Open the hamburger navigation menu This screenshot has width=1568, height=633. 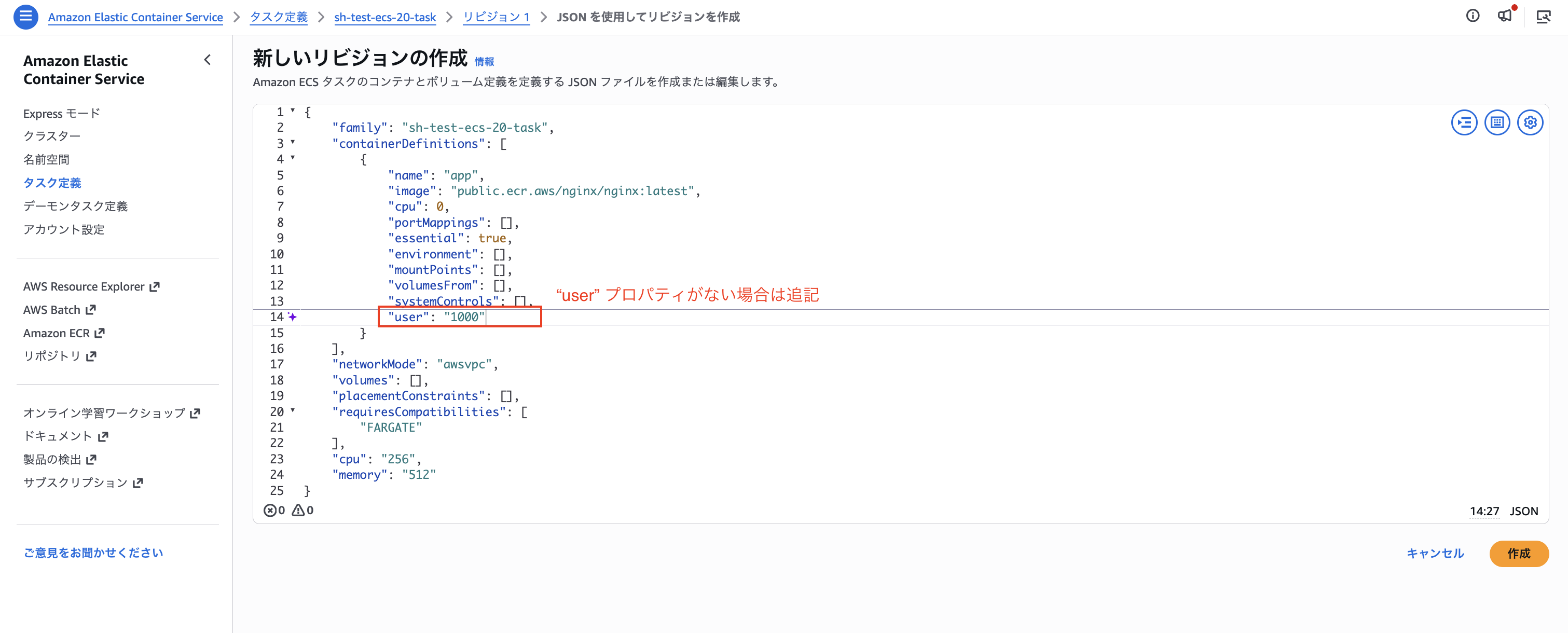[x=25, y=17]
